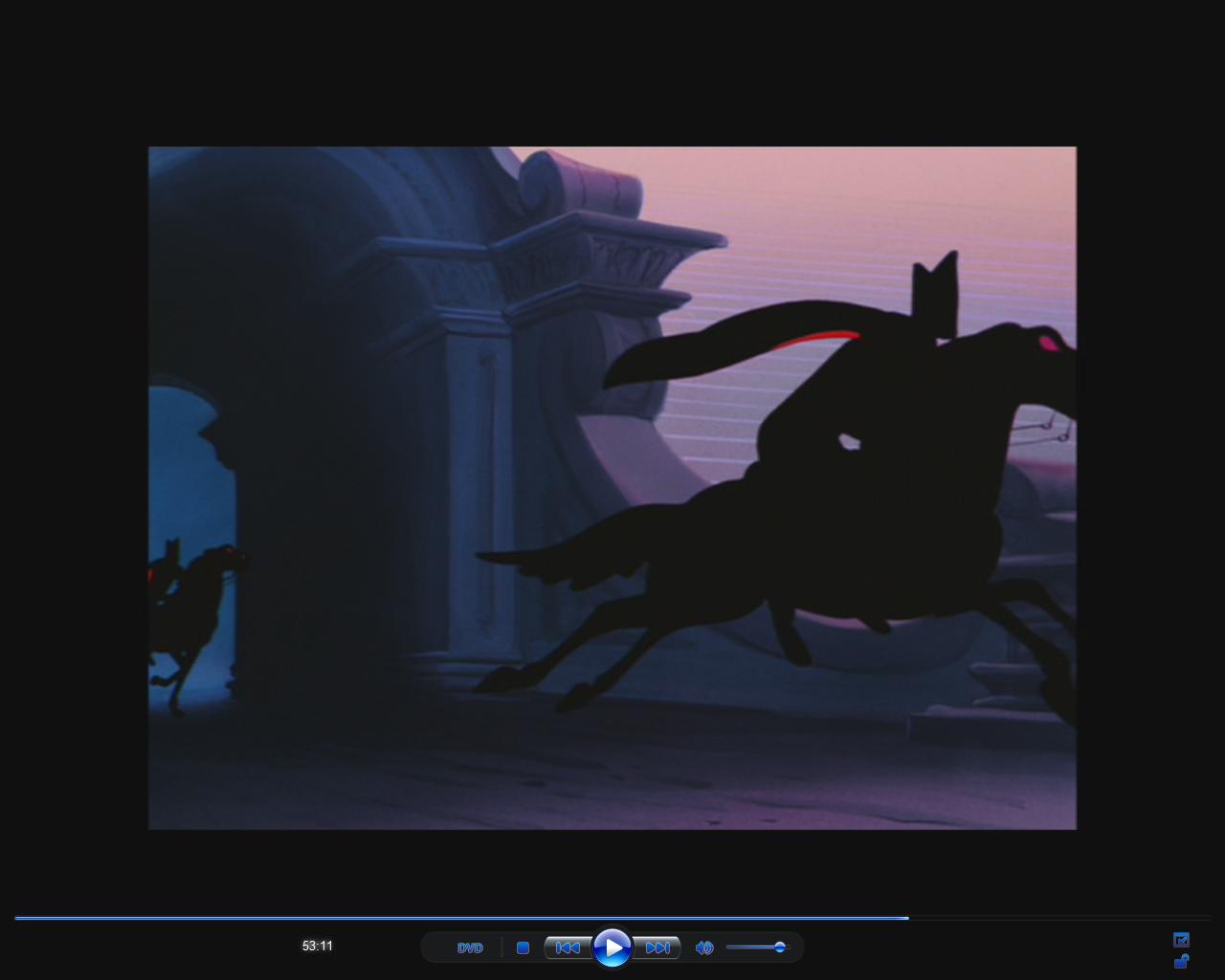Screen dimensions: 1225x980
Task: Jump ahead on the unplayed part of the seek bar
Action: click(x=1053, y=918)
